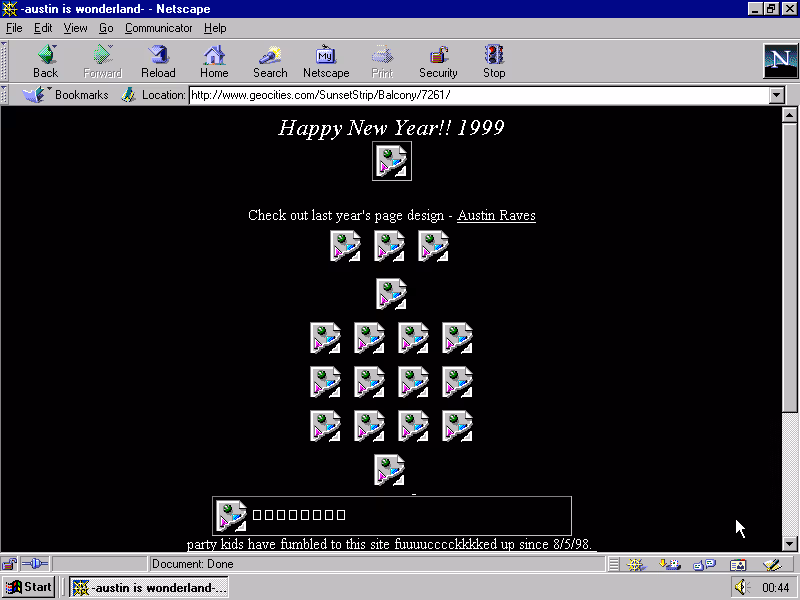
Task: Click the security padlock in status bar
Action: 9,564
